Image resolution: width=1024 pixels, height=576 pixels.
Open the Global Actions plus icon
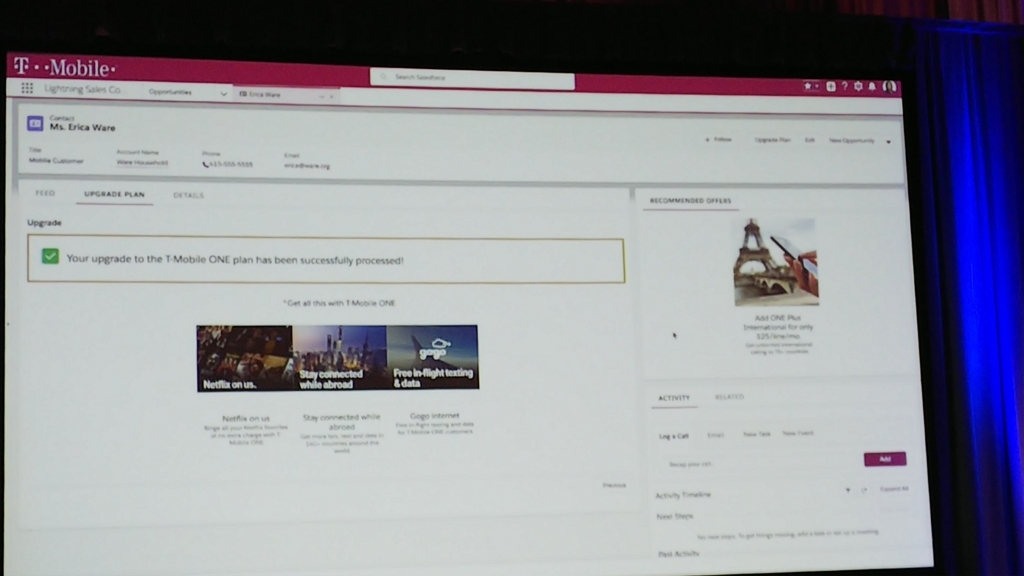pos(831,86)
